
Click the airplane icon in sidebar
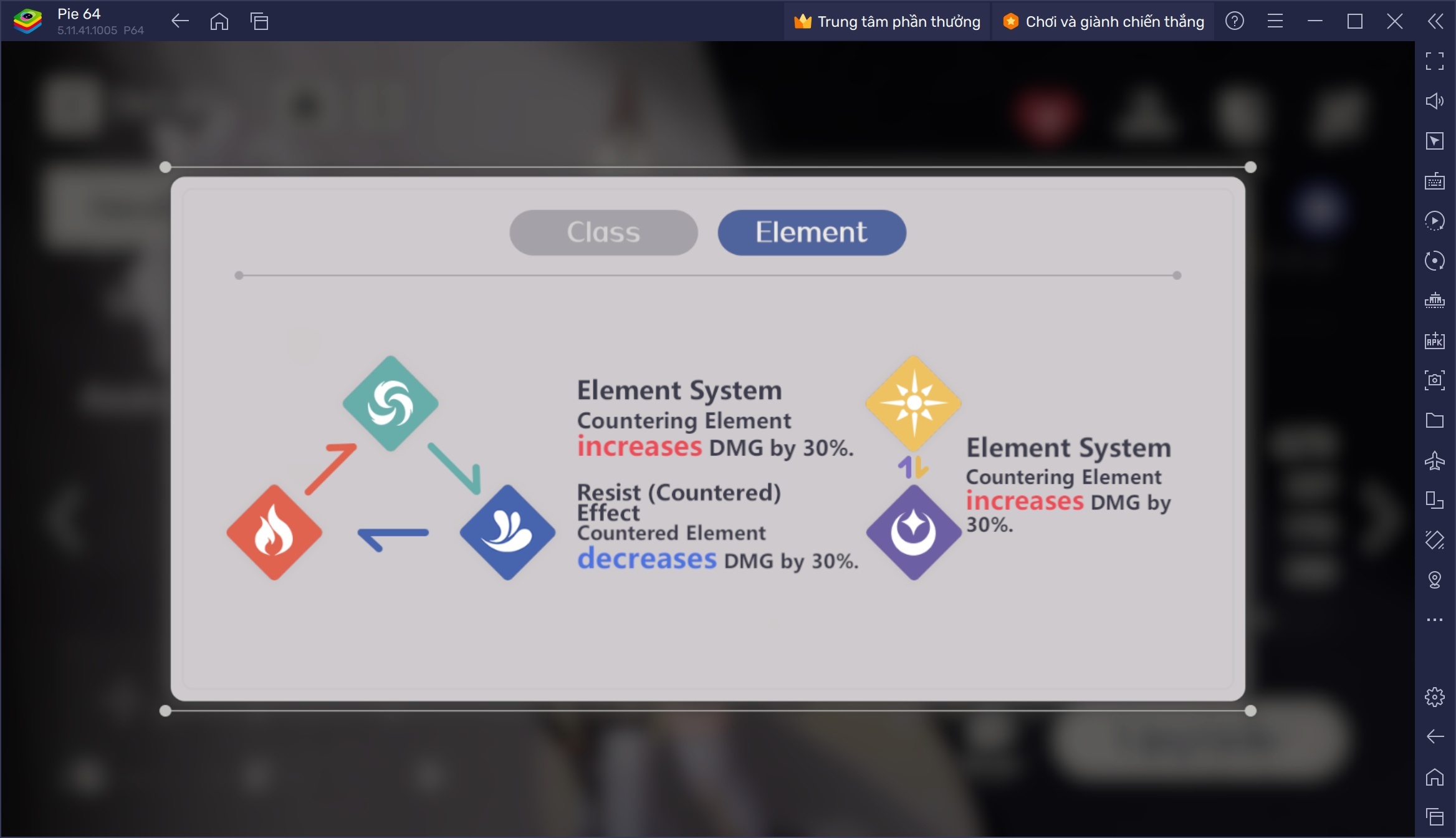[1435, 460]
